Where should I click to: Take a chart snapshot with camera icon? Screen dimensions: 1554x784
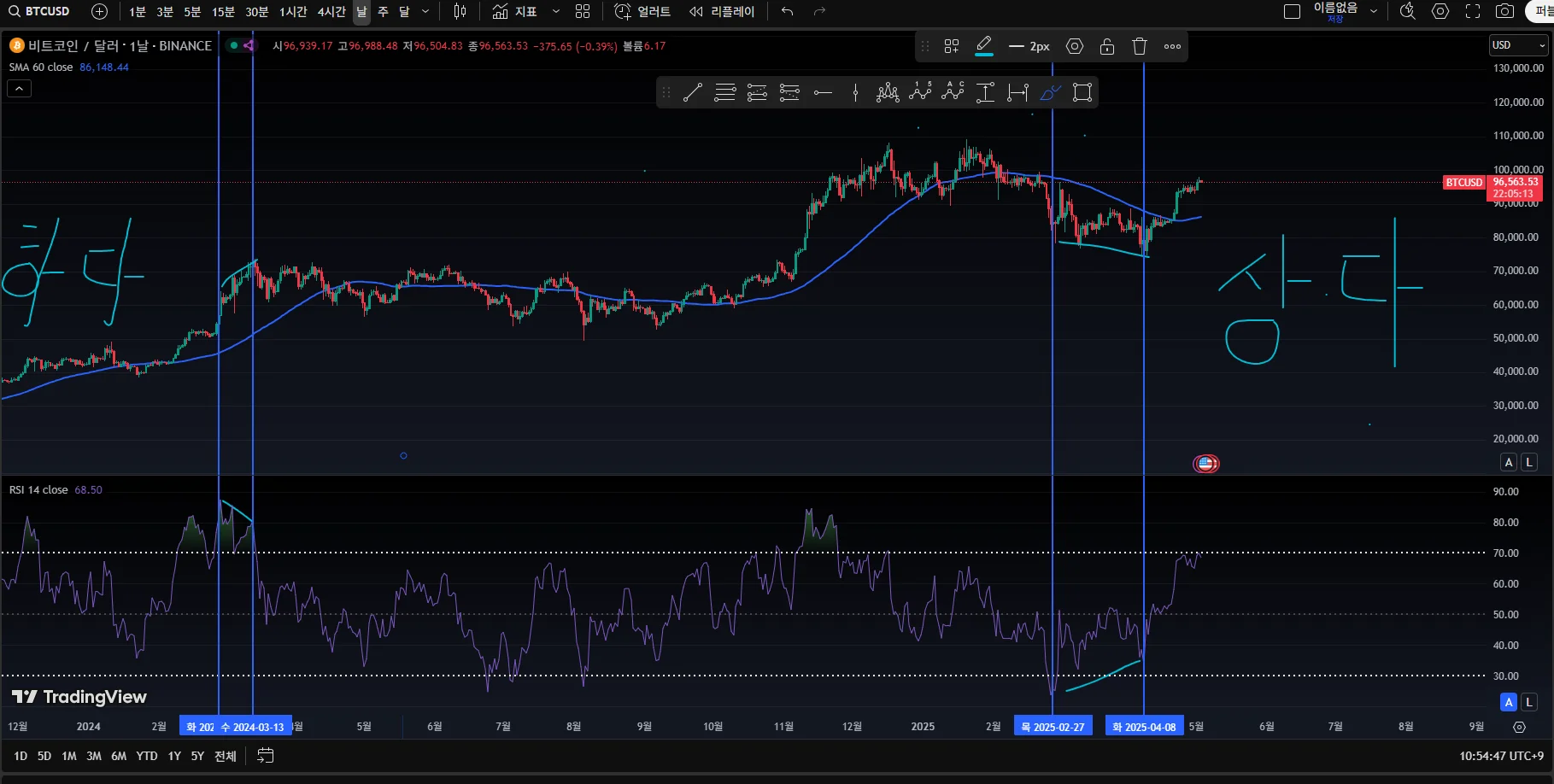[x=1504, y=11]
